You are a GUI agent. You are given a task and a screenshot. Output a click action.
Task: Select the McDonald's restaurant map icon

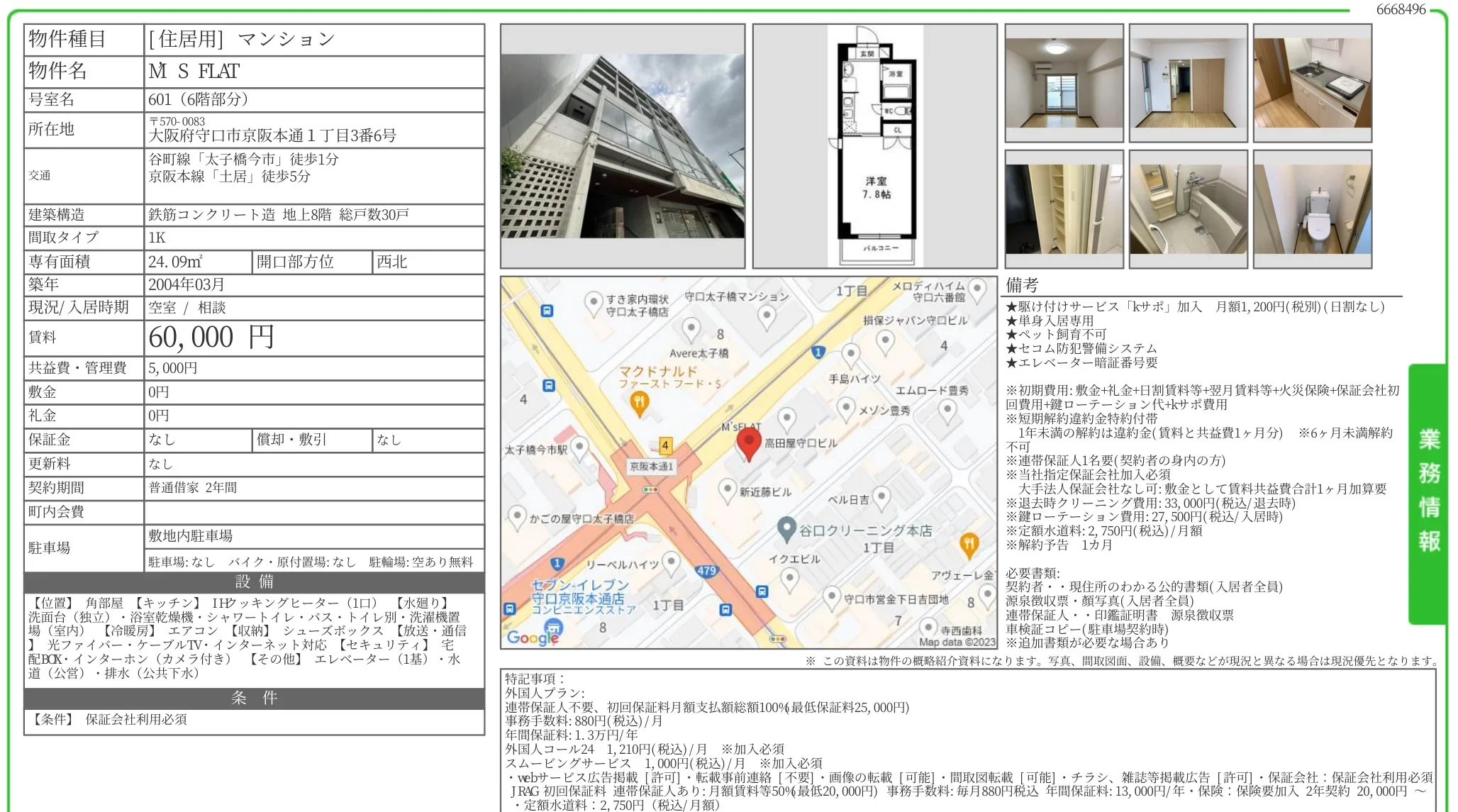[640, 404]
